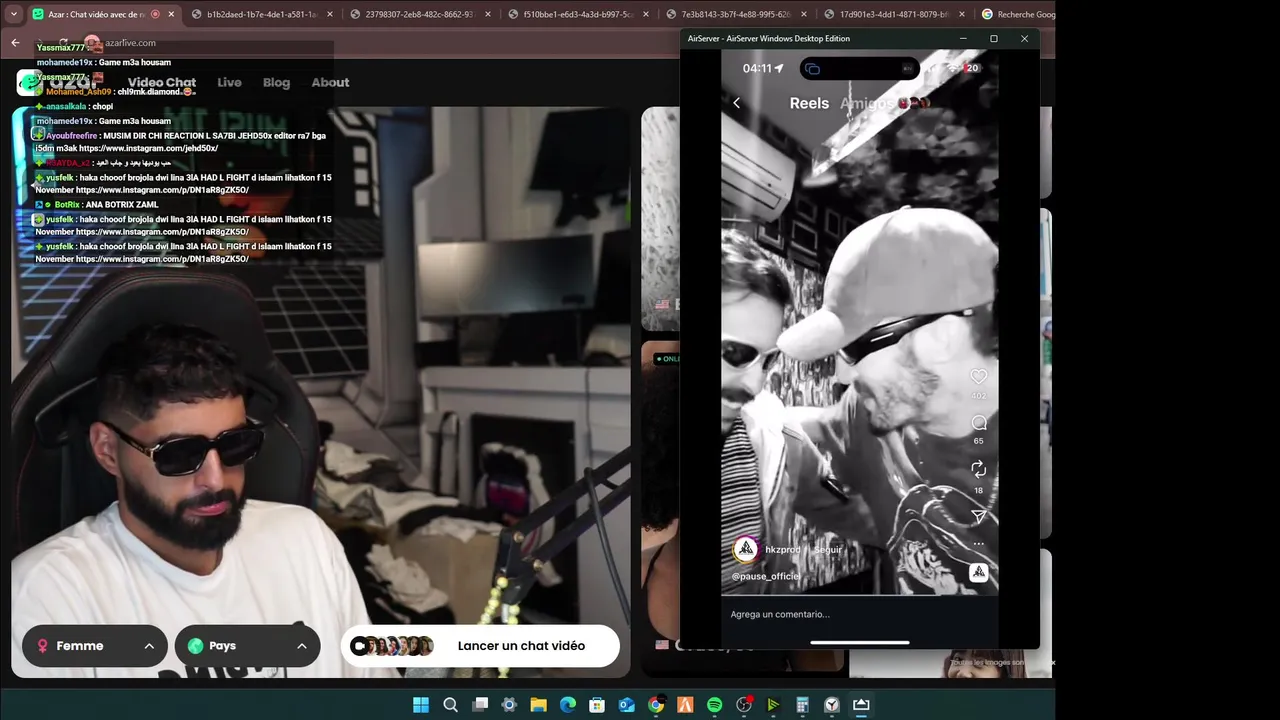Viewport: 1280px width, 720px height.
Task: Select the Reels header label
Action: [x=809, y=103]
